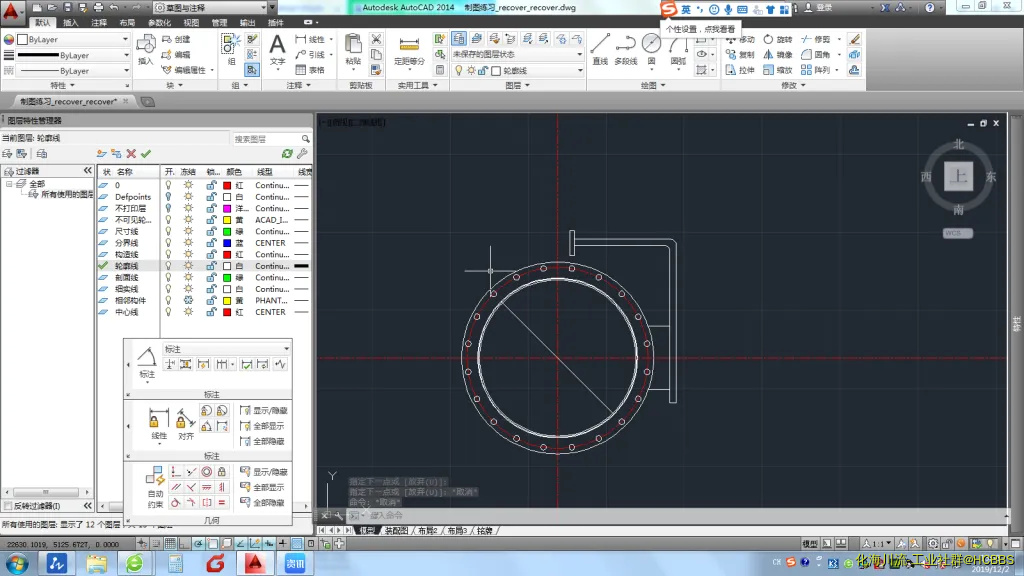Toggle freeze sun icon for 相邻构件 layer

[x=188, y=300]
